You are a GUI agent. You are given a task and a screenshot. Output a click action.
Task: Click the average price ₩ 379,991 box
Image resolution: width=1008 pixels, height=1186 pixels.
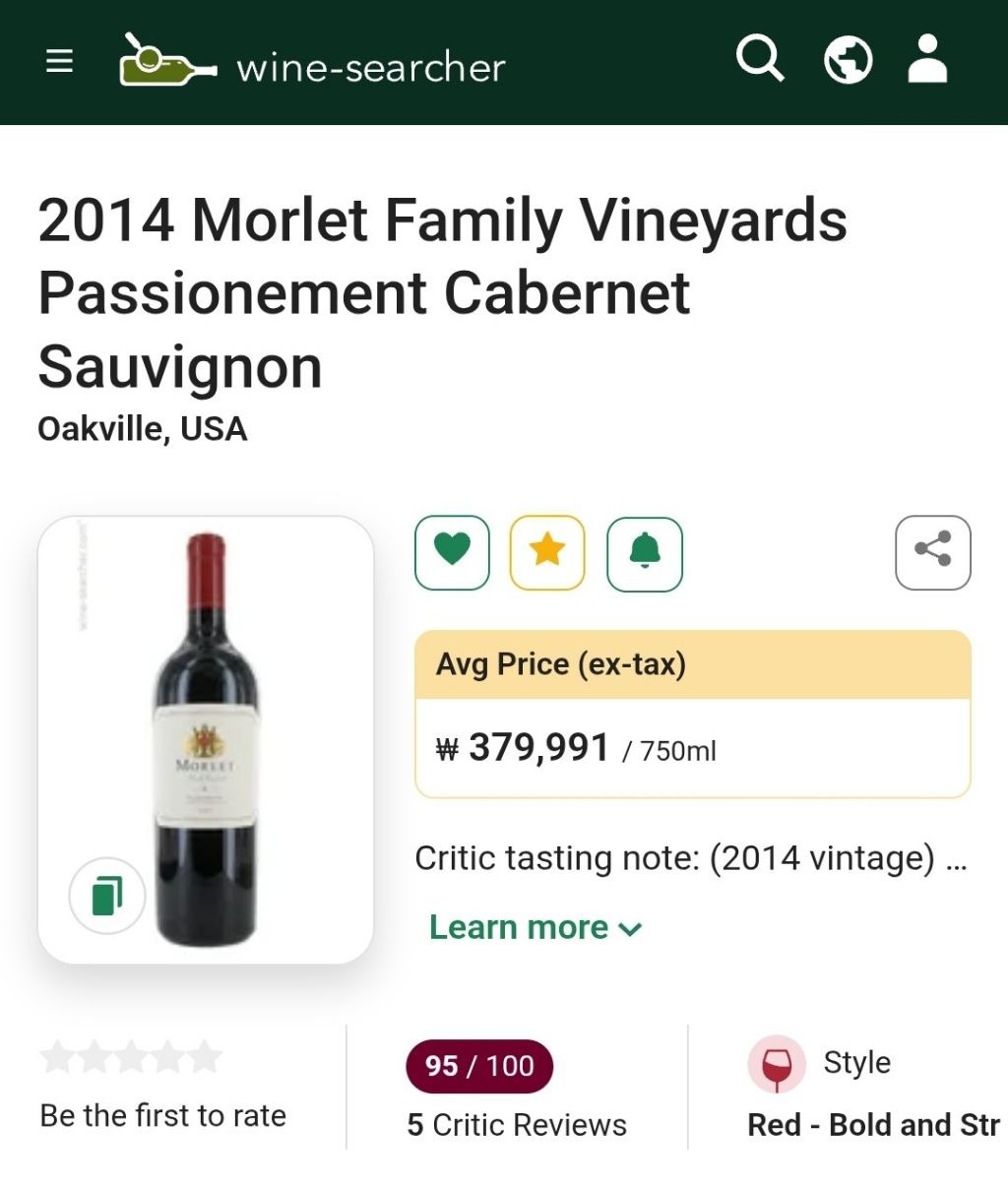[693, 748]
